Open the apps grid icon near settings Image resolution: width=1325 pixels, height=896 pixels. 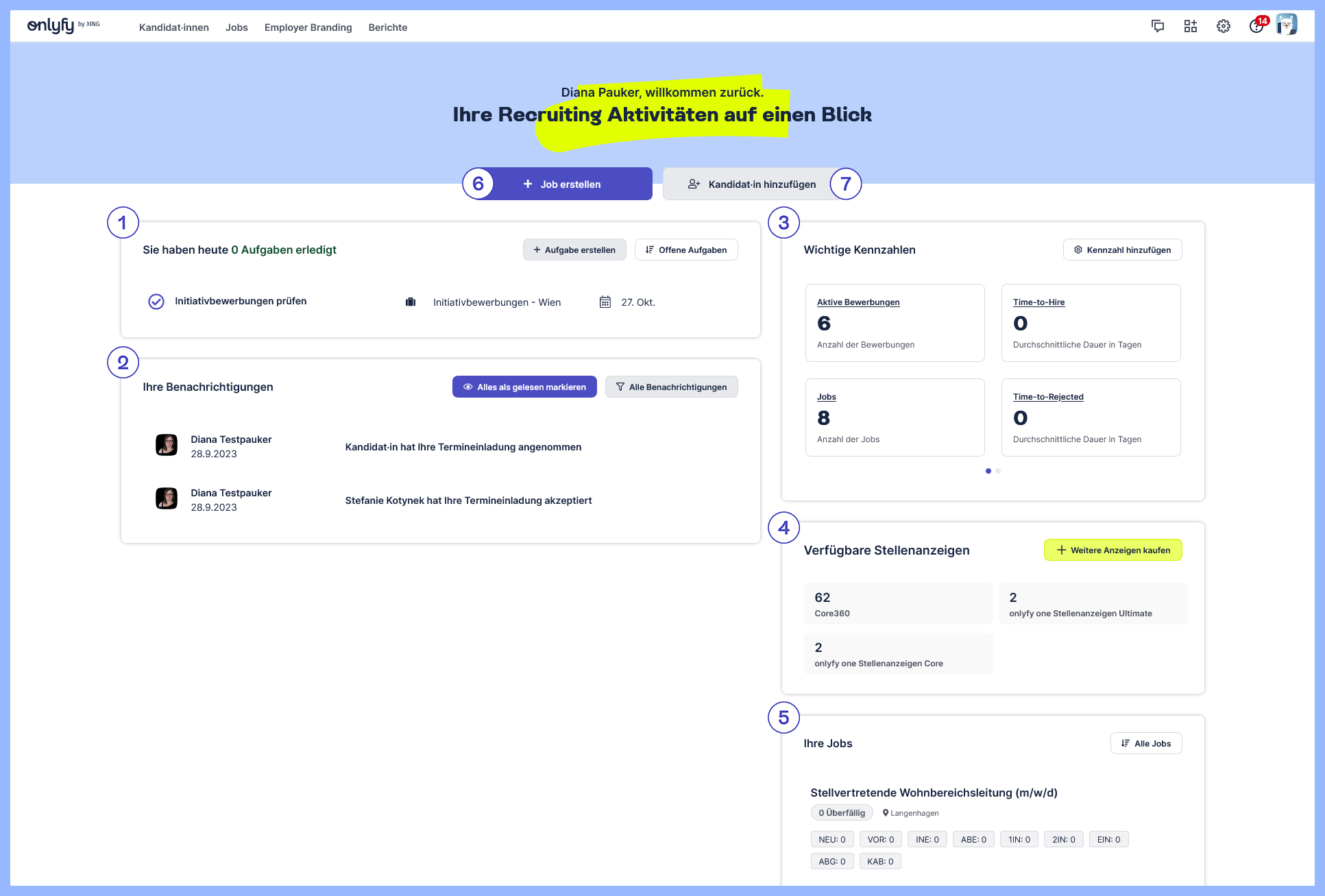click(1191, 26)
